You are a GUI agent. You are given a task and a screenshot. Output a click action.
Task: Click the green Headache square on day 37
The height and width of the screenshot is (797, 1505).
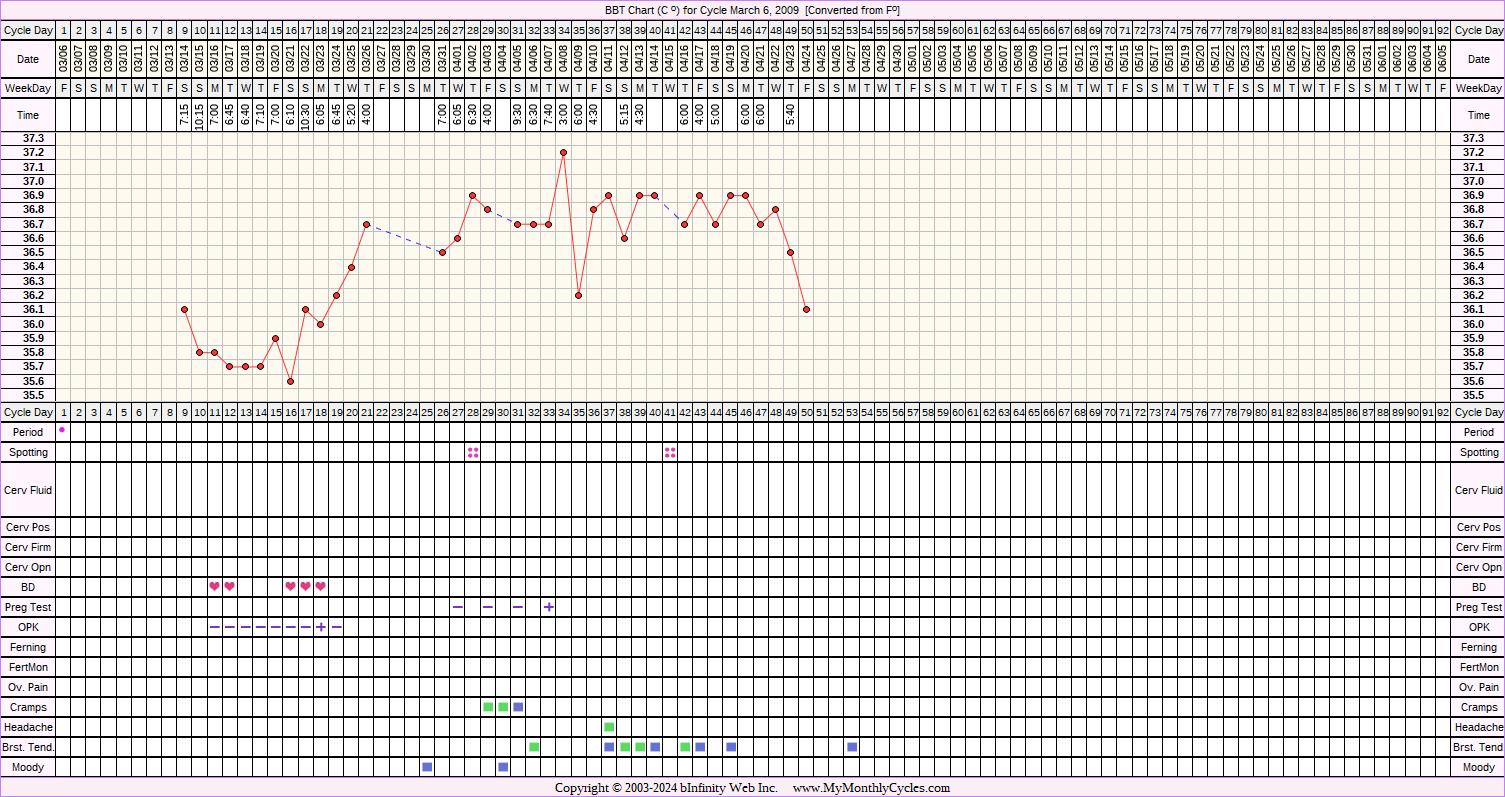tap(609, 726)
